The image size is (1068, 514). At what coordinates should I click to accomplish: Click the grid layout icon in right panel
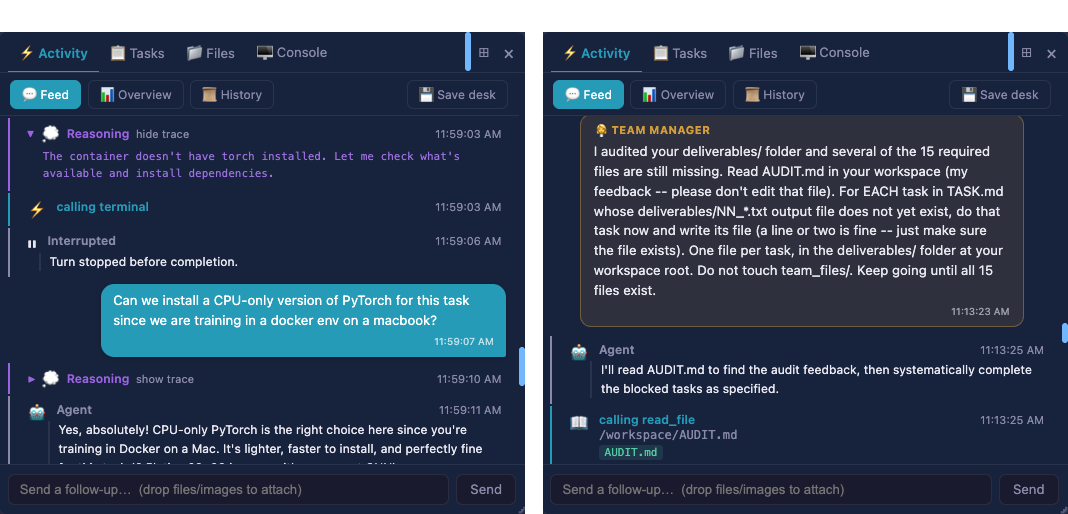point(1026,52)
